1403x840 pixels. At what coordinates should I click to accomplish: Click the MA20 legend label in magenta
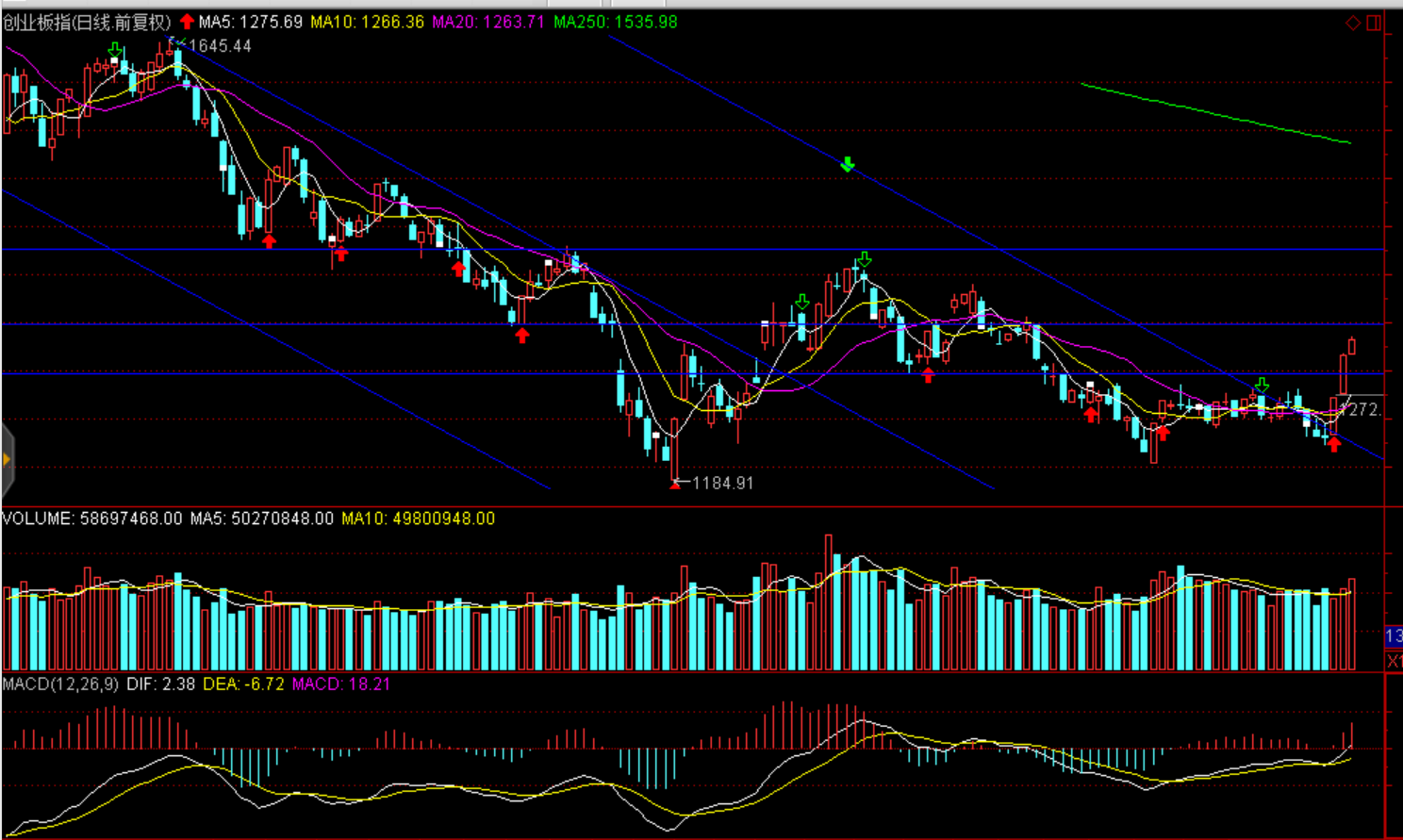pos(487,22)
